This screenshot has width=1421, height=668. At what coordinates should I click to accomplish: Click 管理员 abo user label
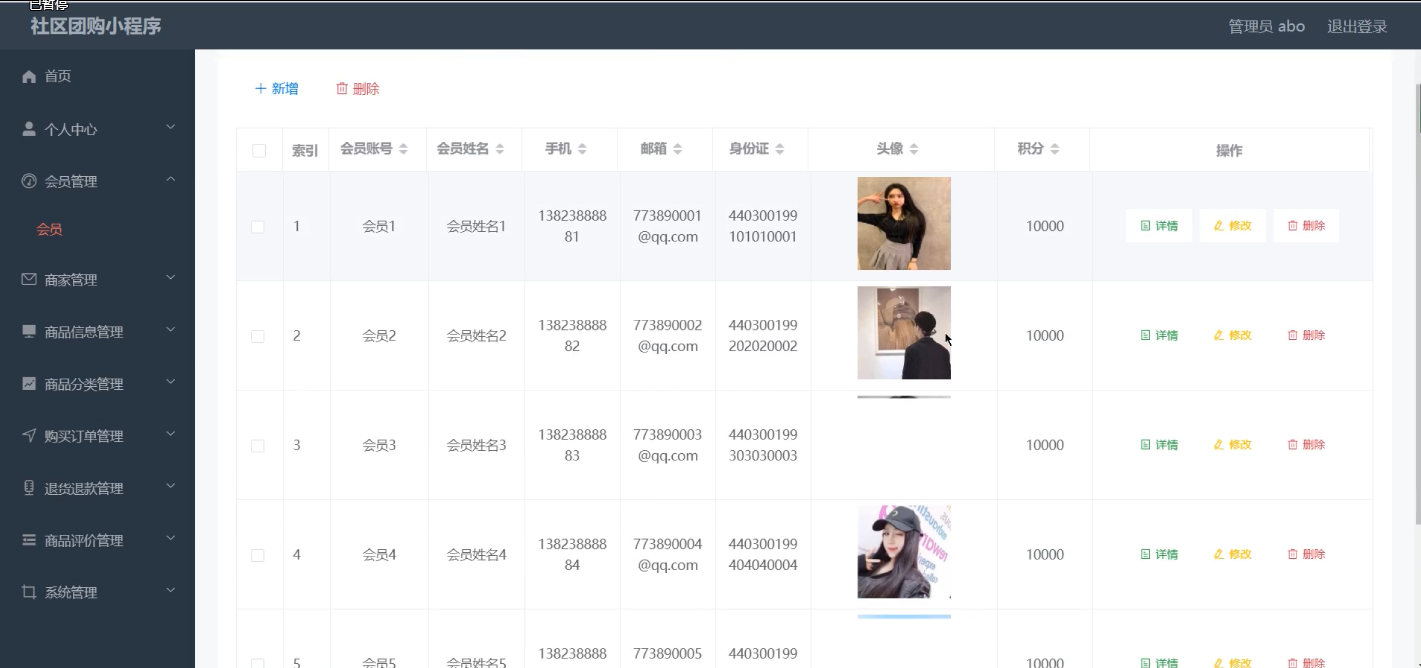(1266, 27)
